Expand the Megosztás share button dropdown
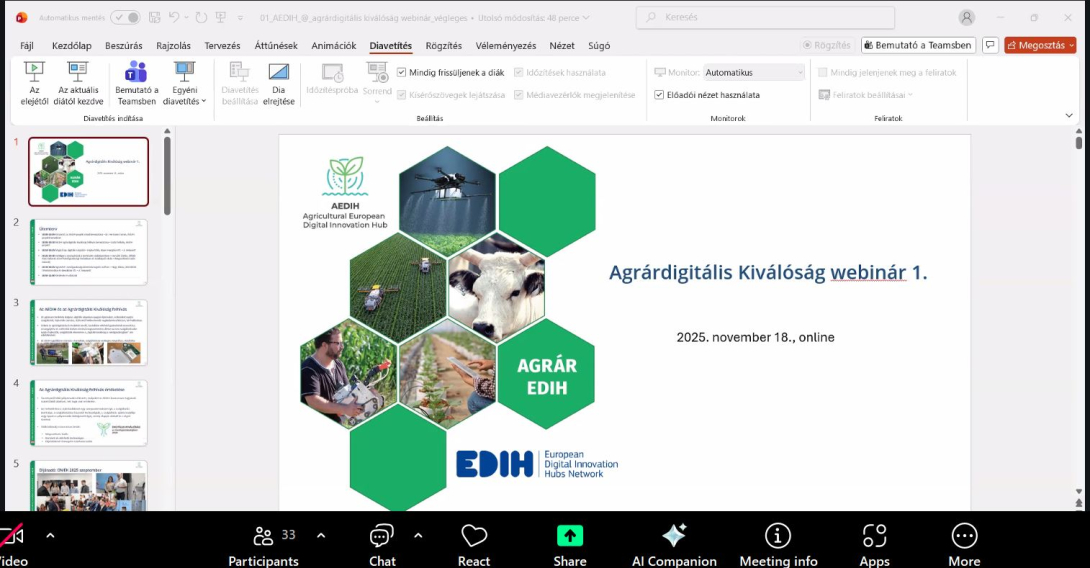 [x=1071, y=45]
